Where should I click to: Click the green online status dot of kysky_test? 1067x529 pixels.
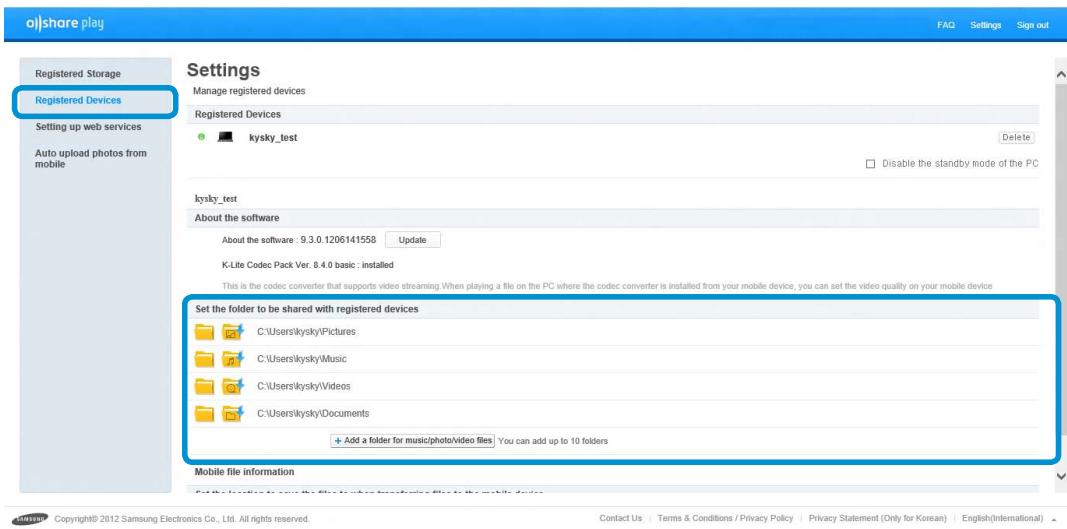(201, 137)
